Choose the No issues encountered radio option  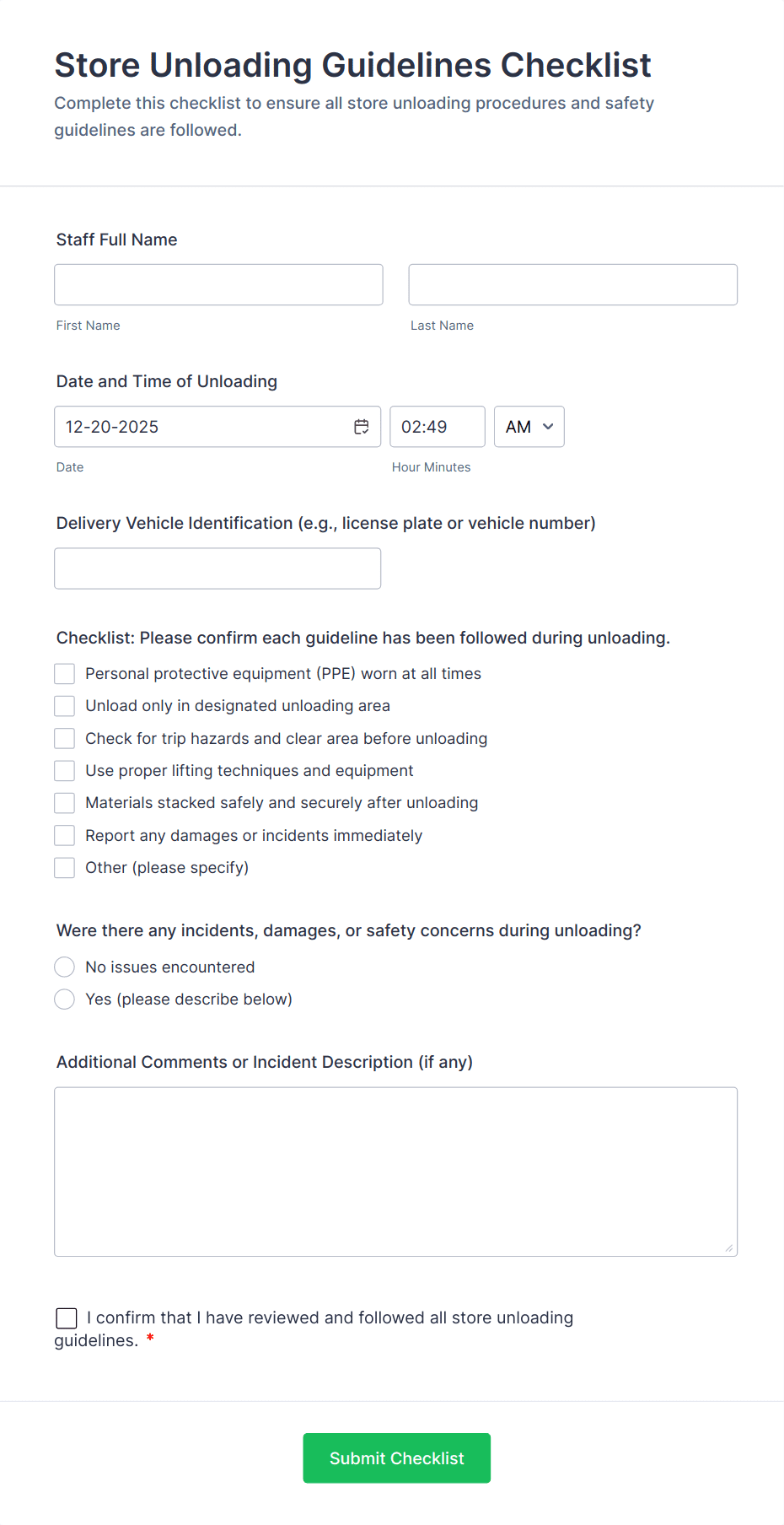coord(65,967)
